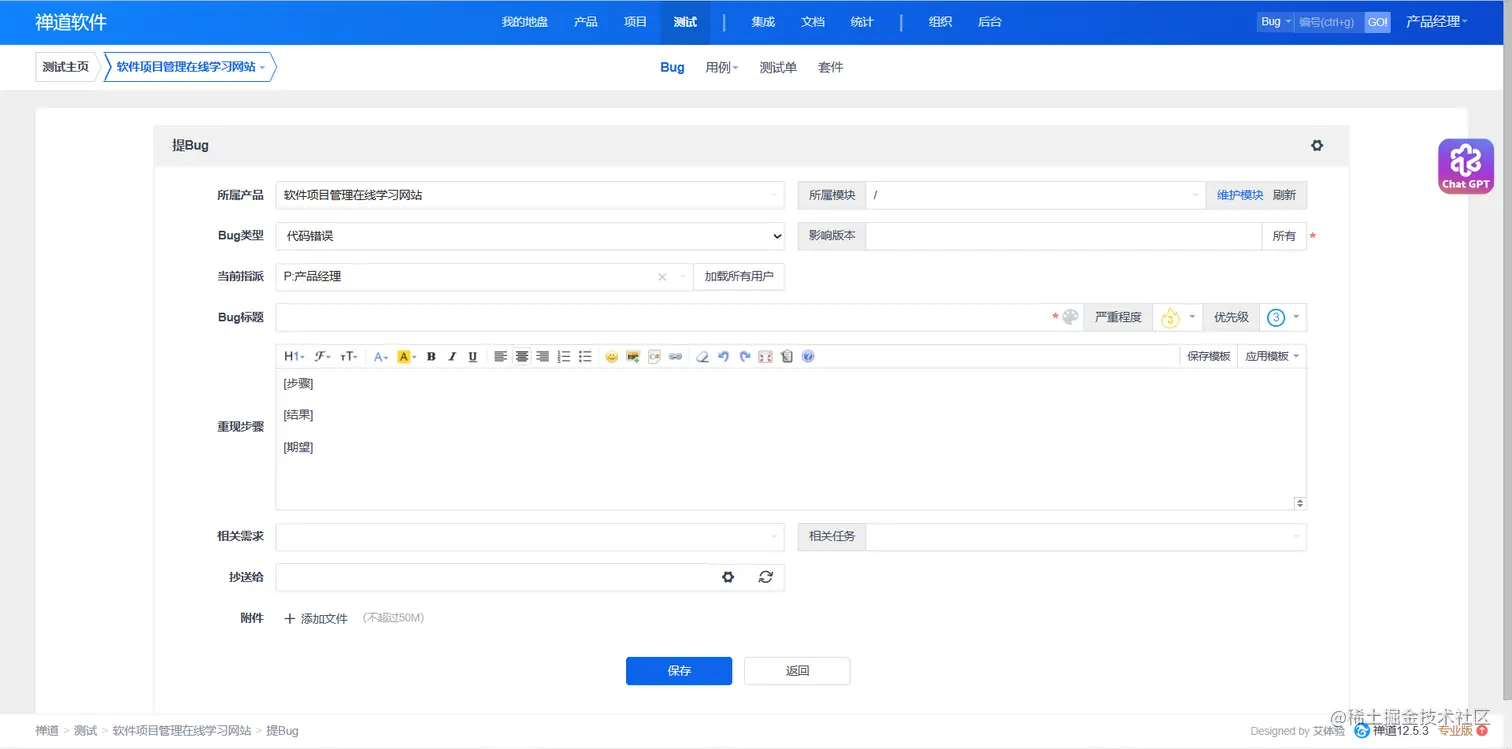This screenshot has height=749, width=1512.
Task: Open the Bug标题 color palette picker
Action: [1070, 317]
